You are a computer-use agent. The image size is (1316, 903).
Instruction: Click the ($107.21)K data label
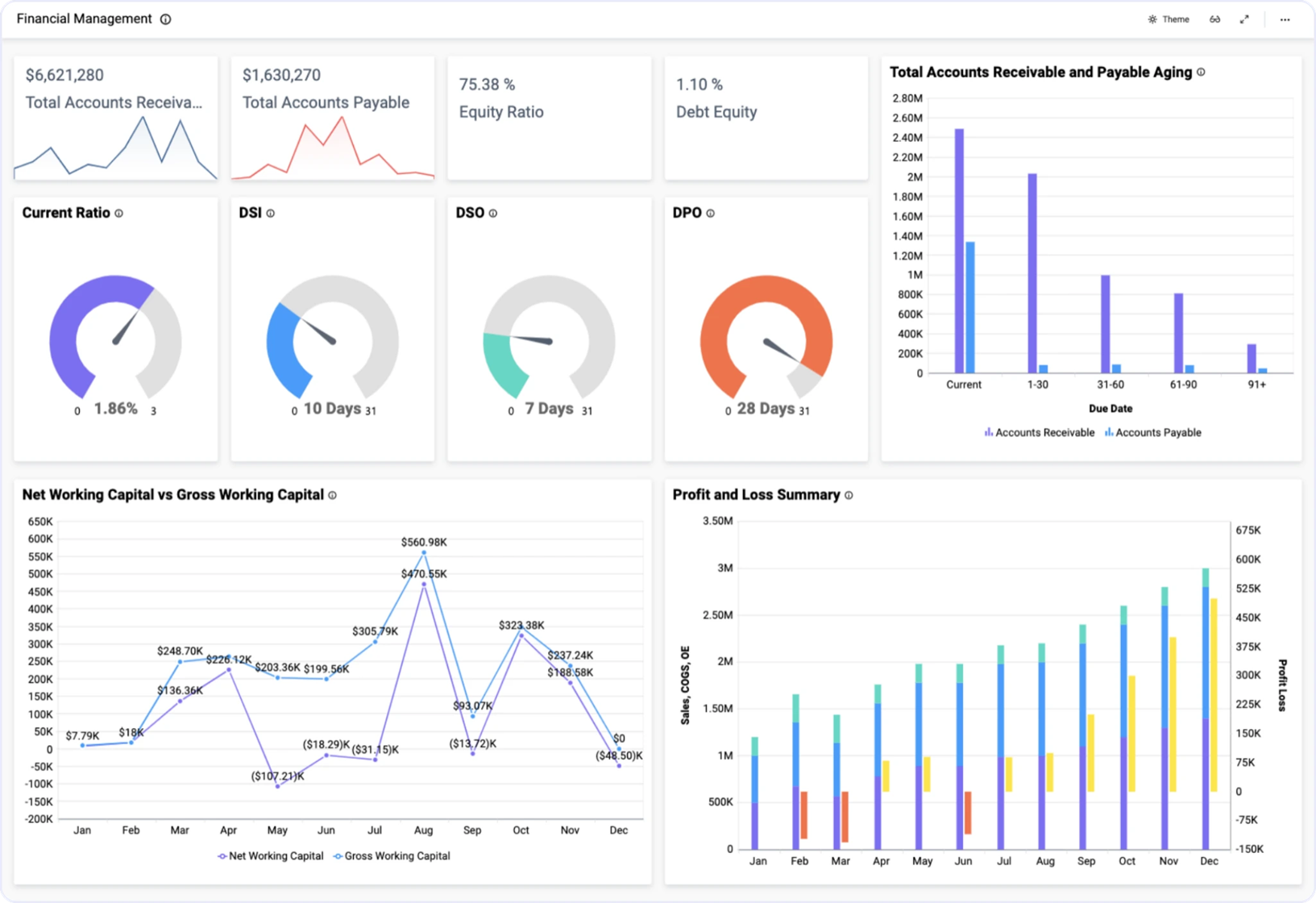pyautogui.click(x=278, y=776)
